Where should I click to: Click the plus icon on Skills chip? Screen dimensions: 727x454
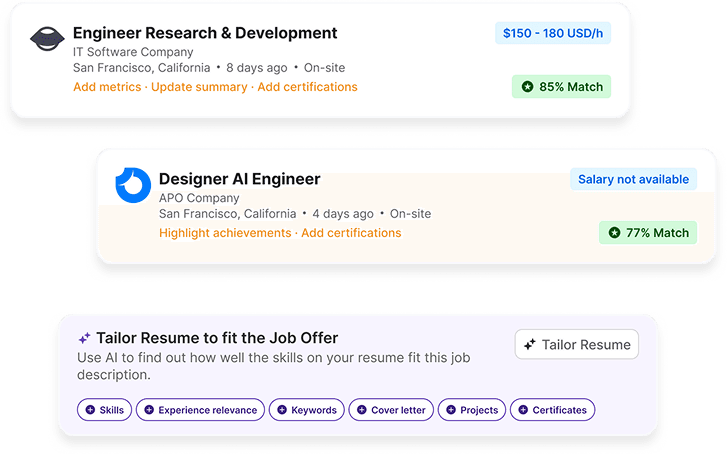coord(90,410)
